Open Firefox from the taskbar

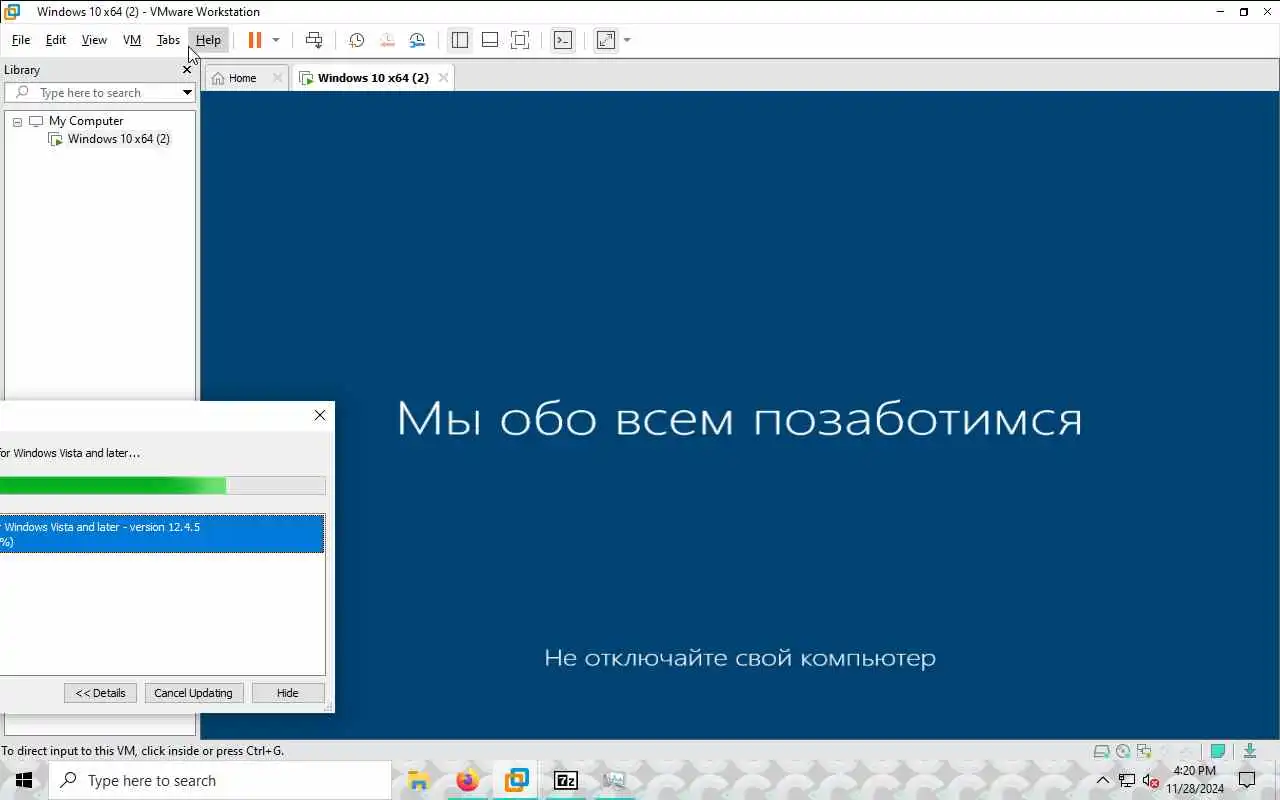pyautogui.click(x=467, y=781)
